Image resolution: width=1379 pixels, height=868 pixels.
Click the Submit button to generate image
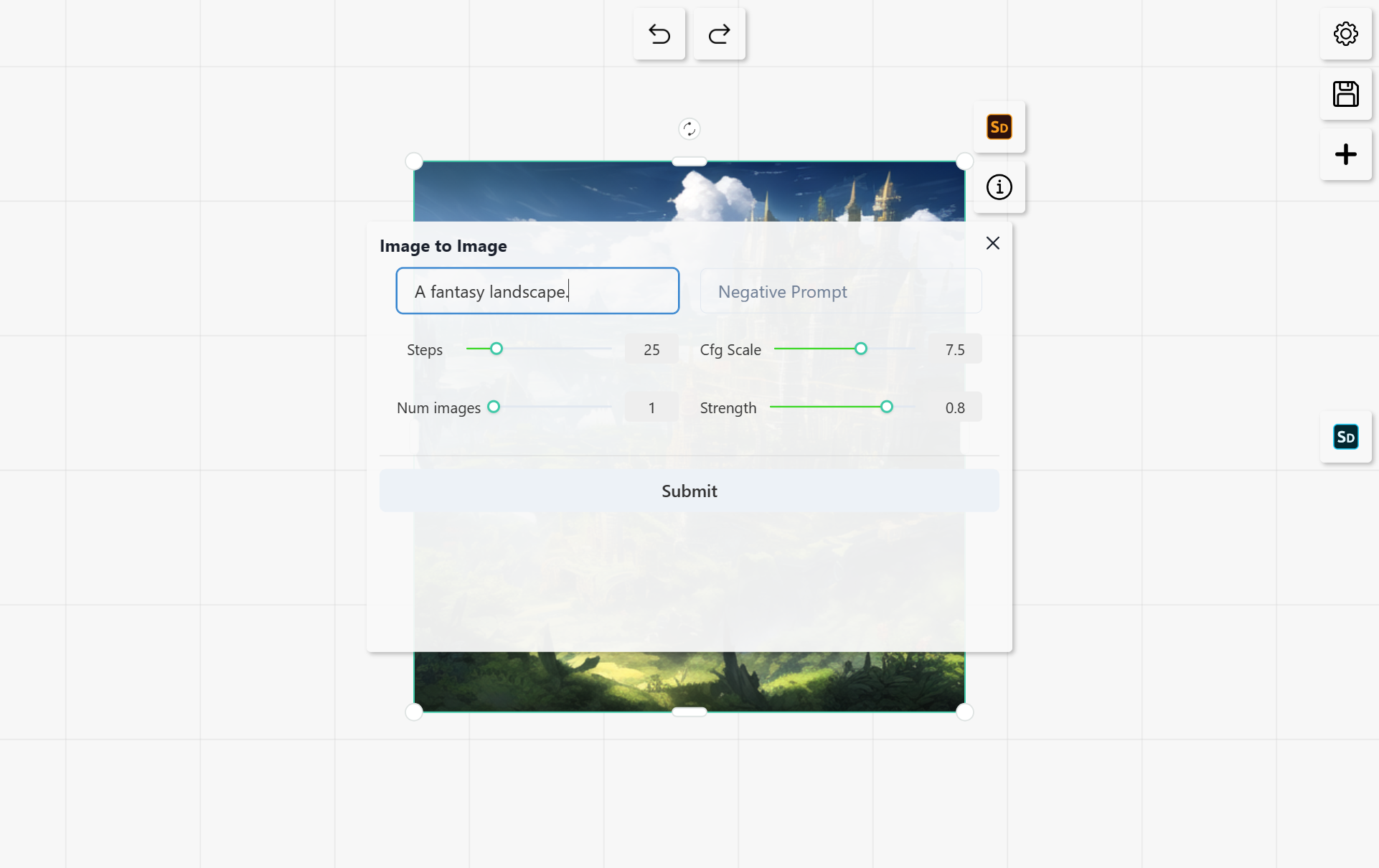tap(689, 491)
